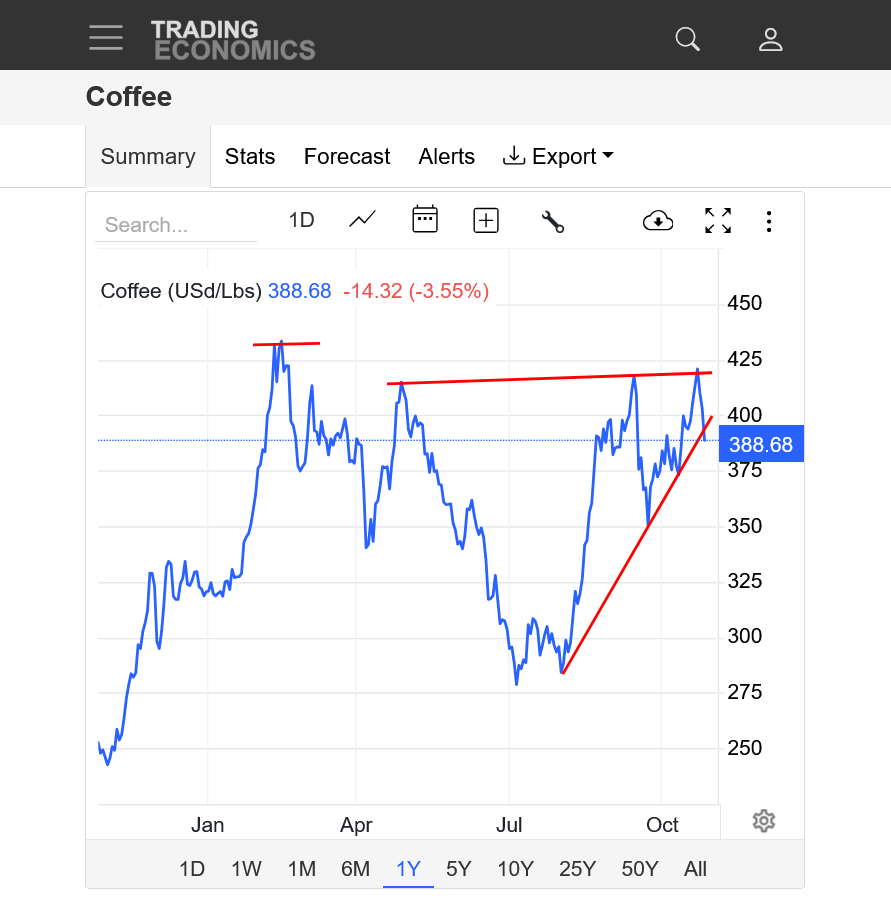This screenshot has width=891, height=901.
Task: Click the Trading Economics logo
Action: click(x=233, y=39)
